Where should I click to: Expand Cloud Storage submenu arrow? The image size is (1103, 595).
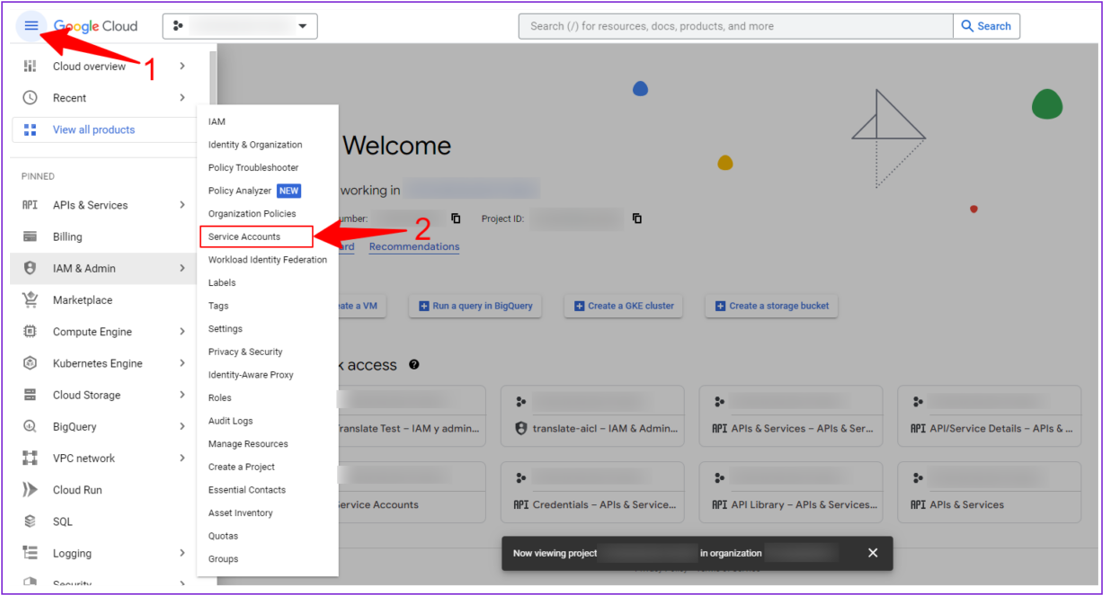pyautogui.click(x=182, y=395)
